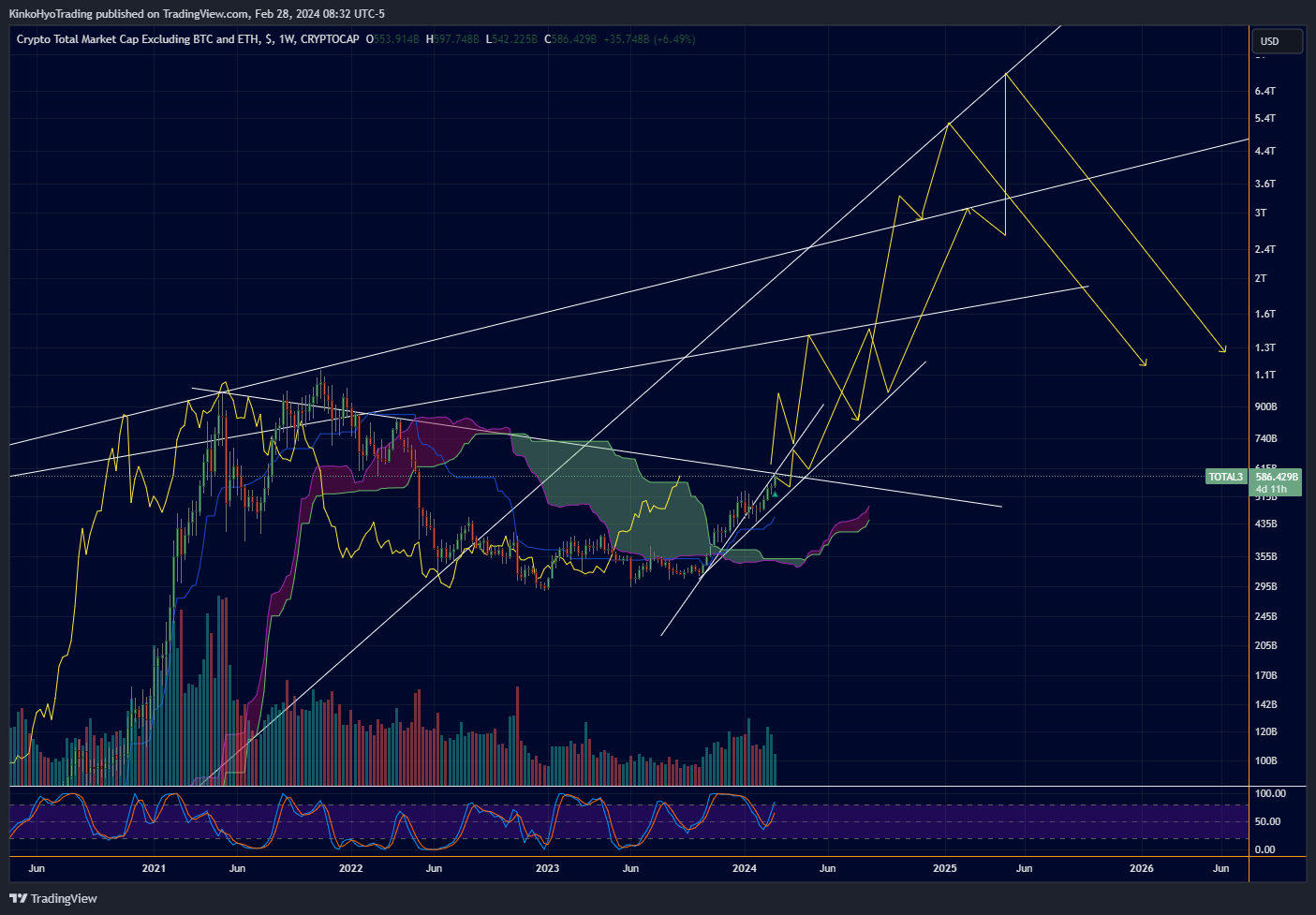This screenshot has width=1316, height=915.
Task: Click the TOTAL3 symbol label
Action: [1225, 477]
